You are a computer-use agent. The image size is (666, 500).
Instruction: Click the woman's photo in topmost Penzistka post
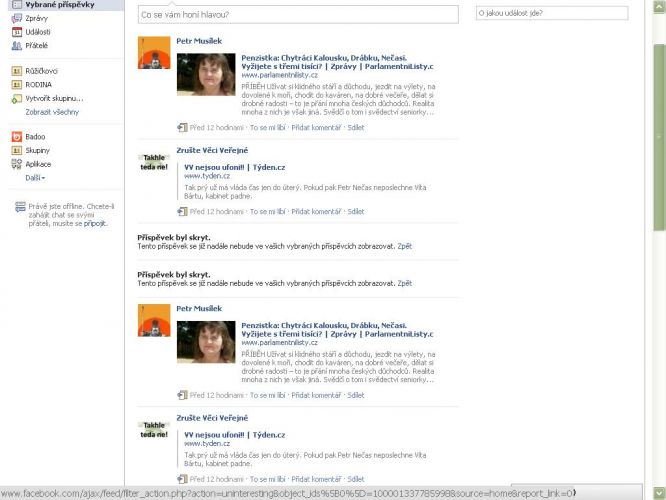pos(206,74)
